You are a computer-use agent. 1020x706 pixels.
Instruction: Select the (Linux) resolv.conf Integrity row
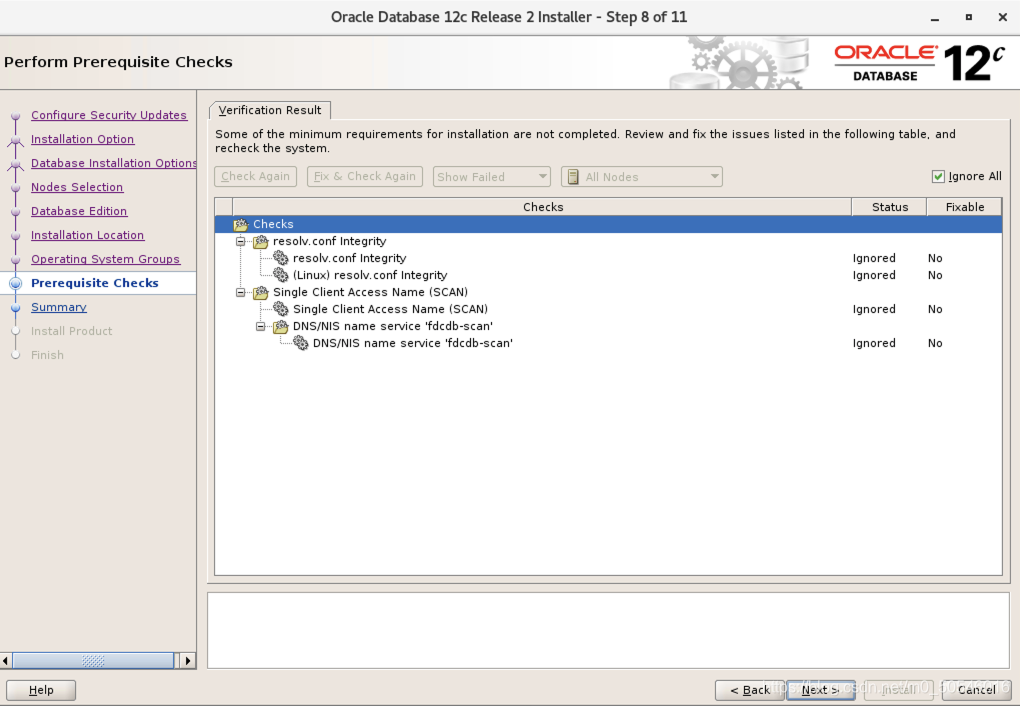tap(608, 275)
